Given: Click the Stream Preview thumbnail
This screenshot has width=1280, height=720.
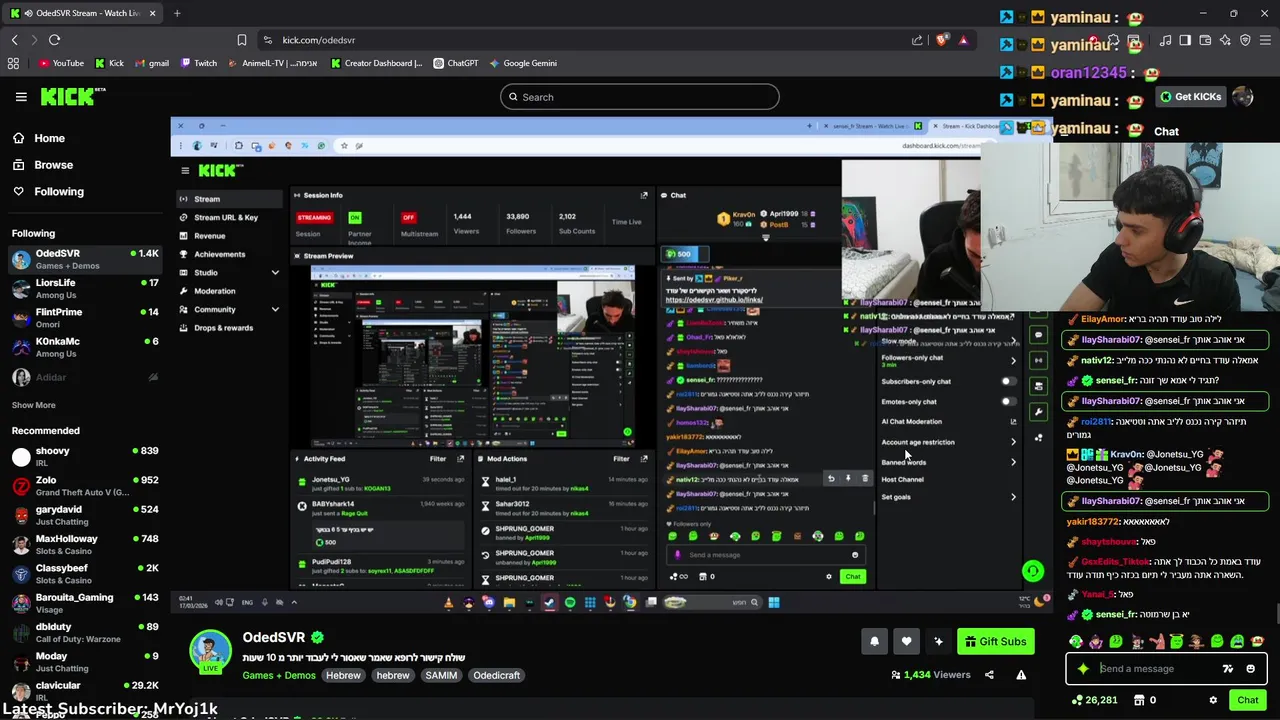Looking at the screenshot, I should tap(474, 356).
